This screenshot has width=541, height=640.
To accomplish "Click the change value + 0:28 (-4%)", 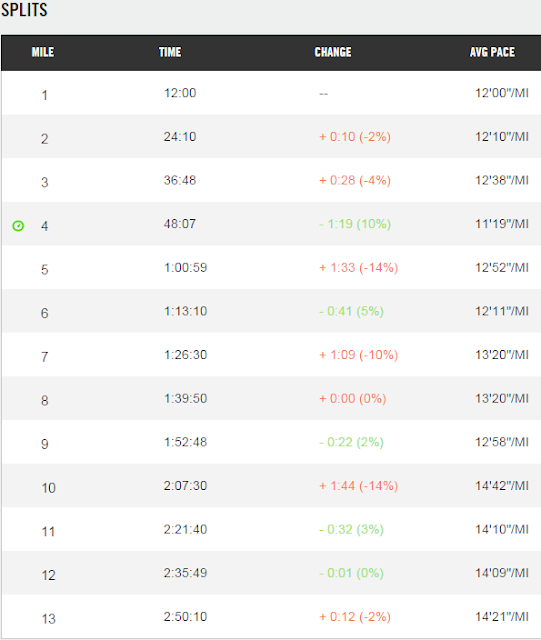I will [355, 180].
